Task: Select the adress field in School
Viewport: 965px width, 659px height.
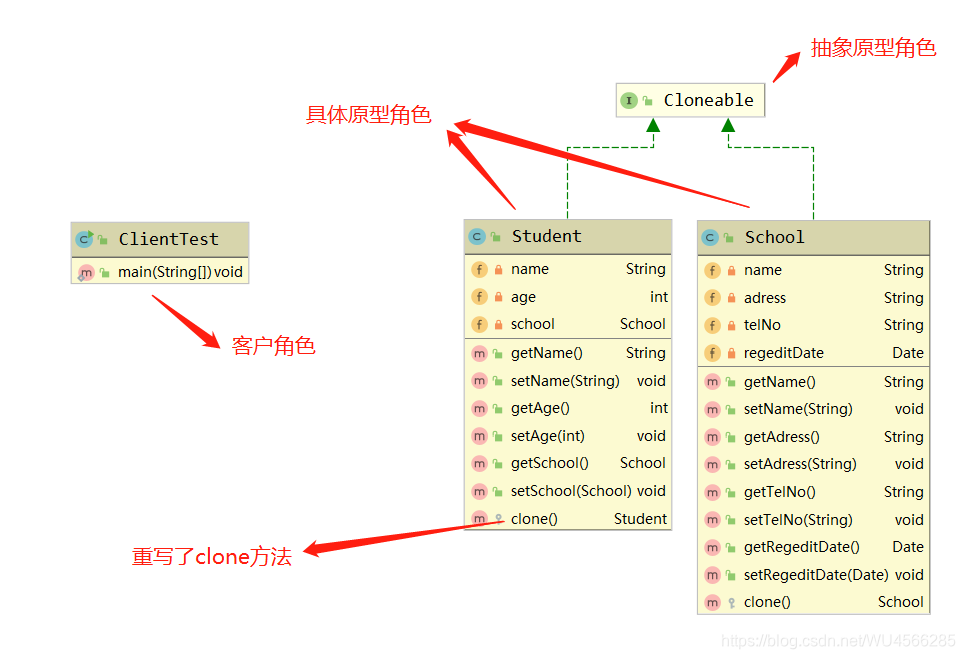Action: tap(813, 298)
